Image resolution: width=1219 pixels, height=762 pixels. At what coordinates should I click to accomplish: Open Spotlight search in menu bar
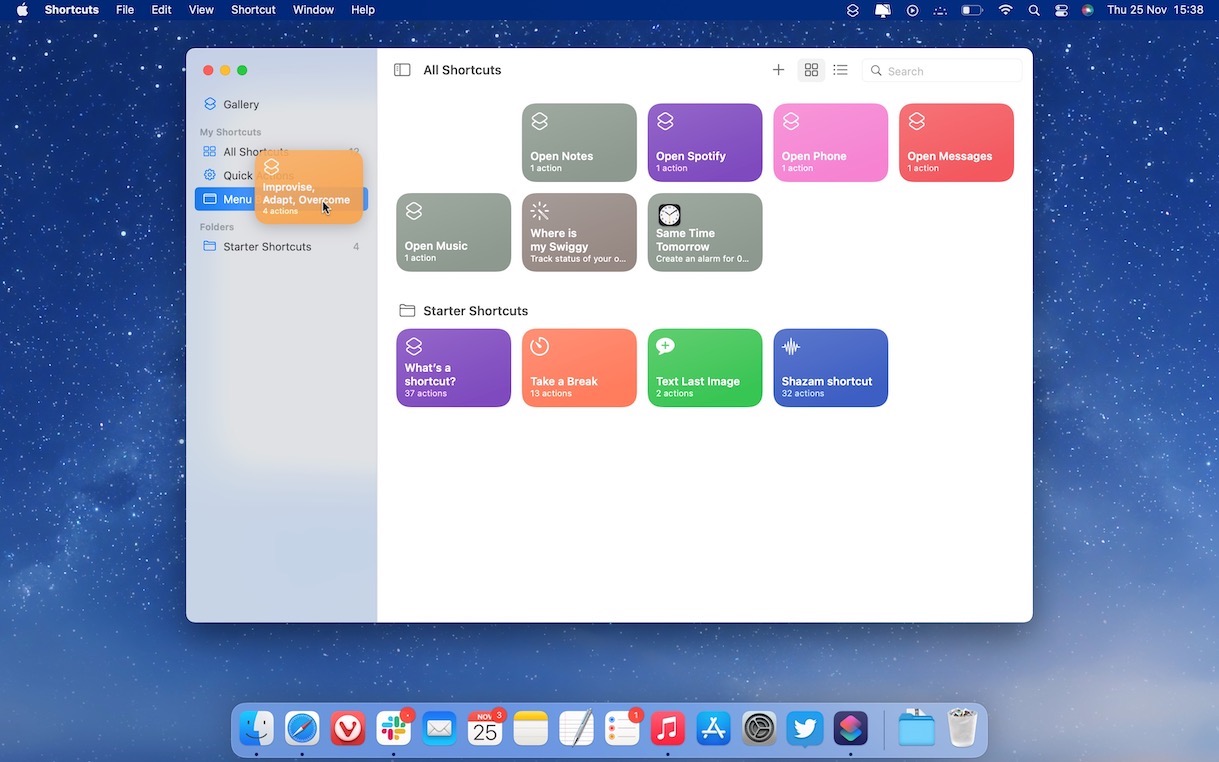(1034, 10)
